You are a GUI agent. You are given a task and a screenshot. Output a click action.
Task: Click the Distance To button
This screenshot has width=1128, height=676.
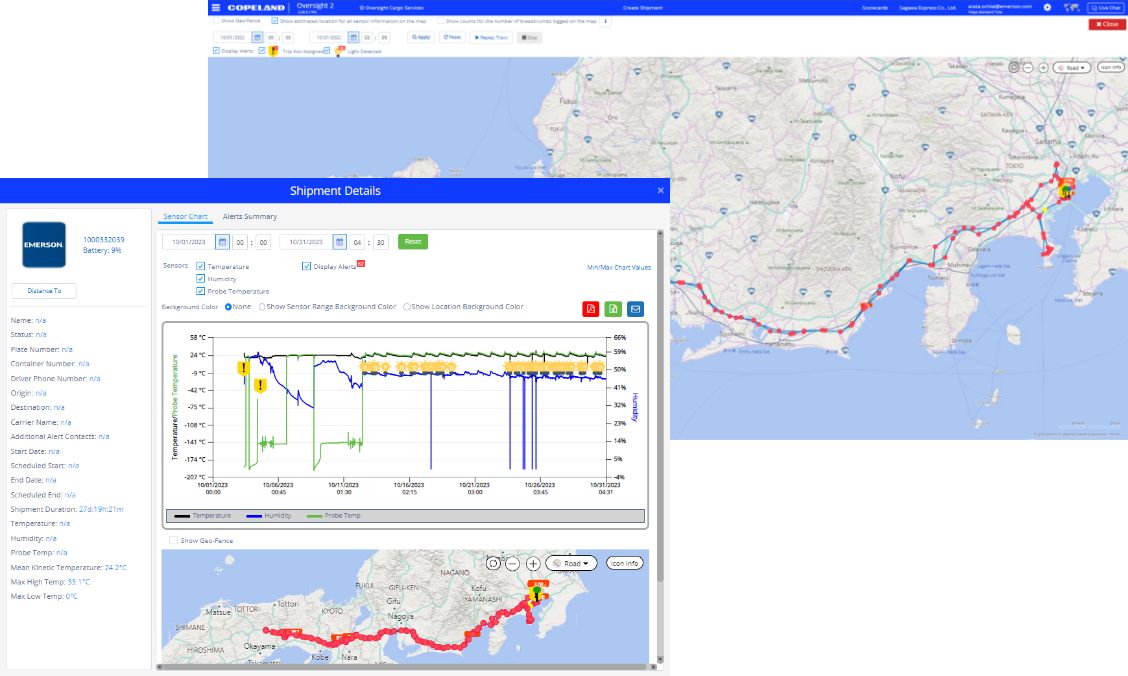click(44, 291)
